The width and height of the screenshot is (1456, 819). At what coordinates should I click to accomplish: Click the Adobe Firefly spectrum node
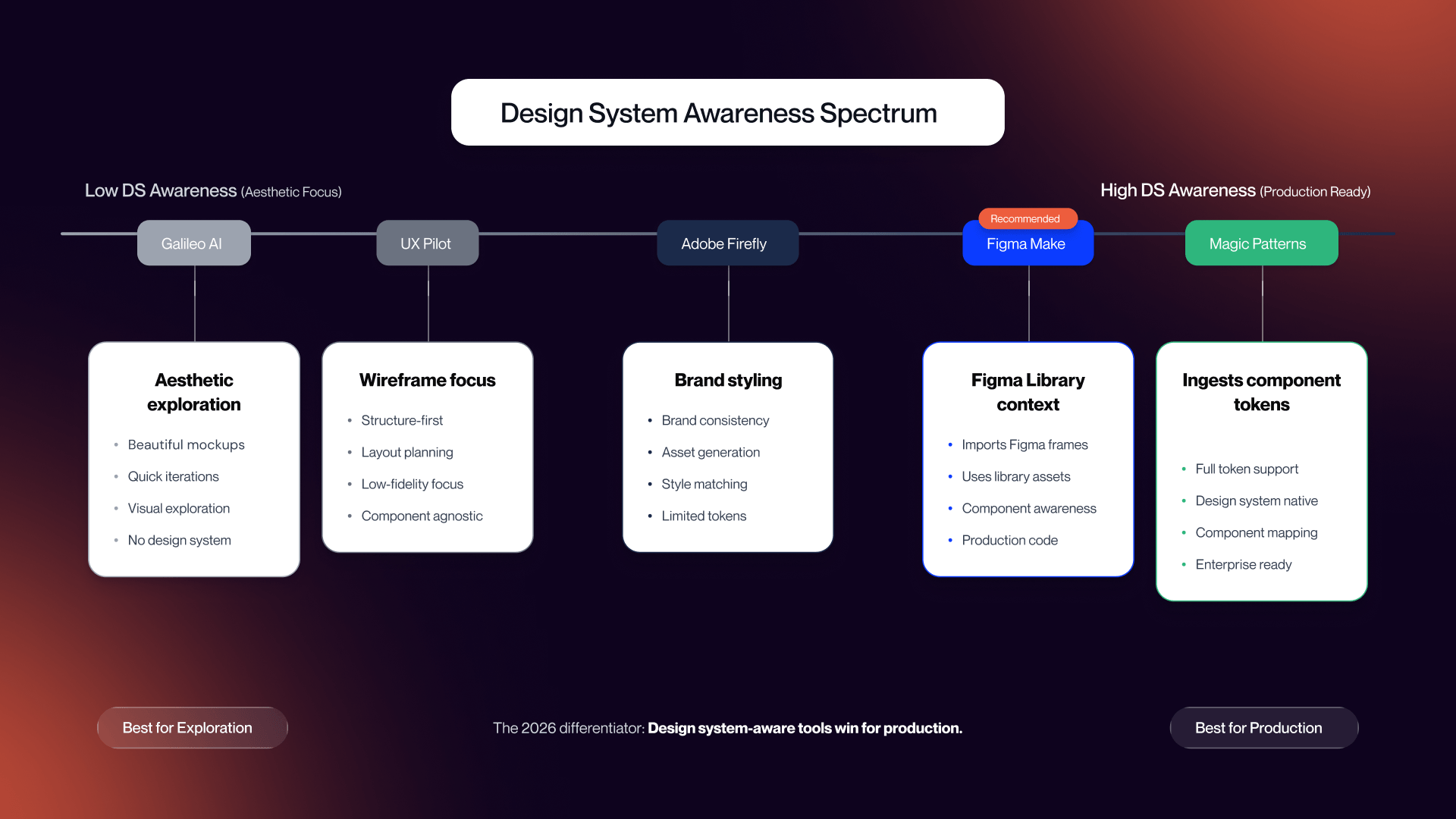pyautogui.click(x=727, y=243)
